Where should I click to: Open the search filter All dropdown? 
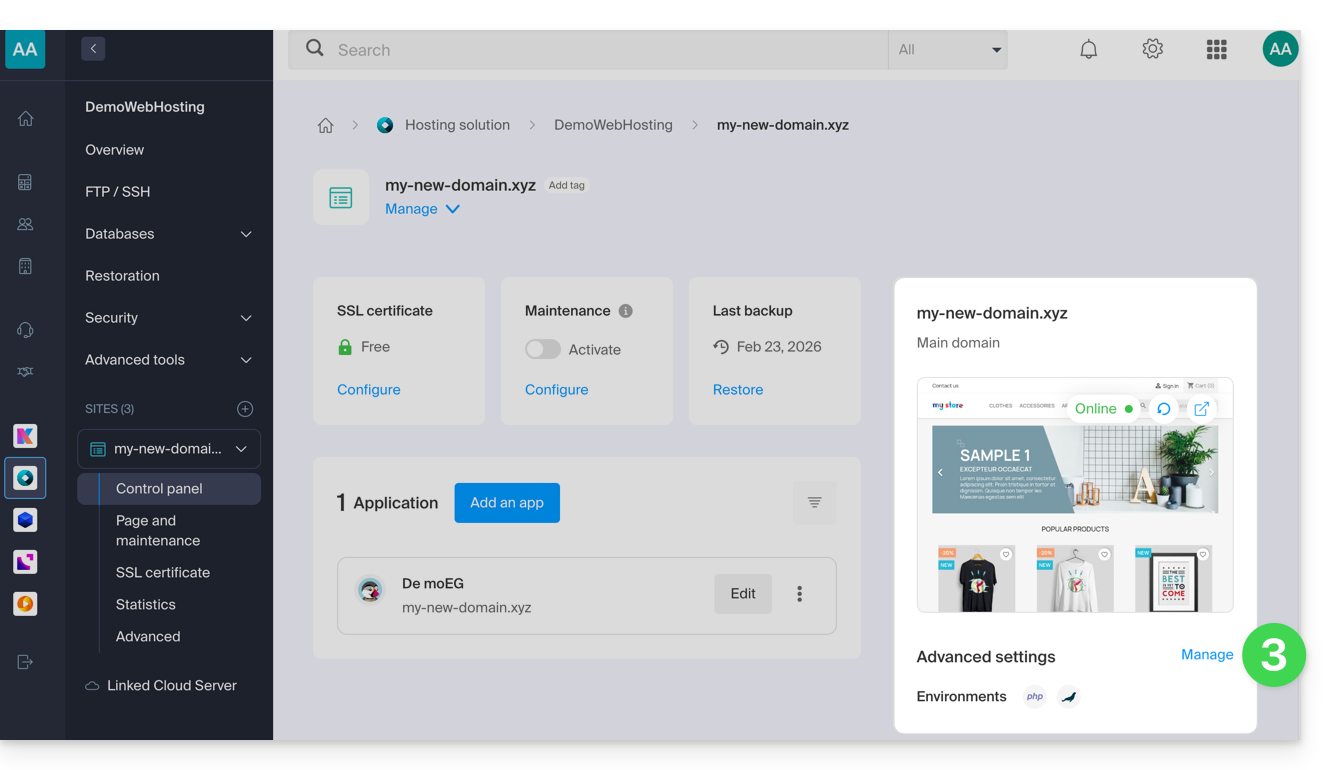[947, 49]
